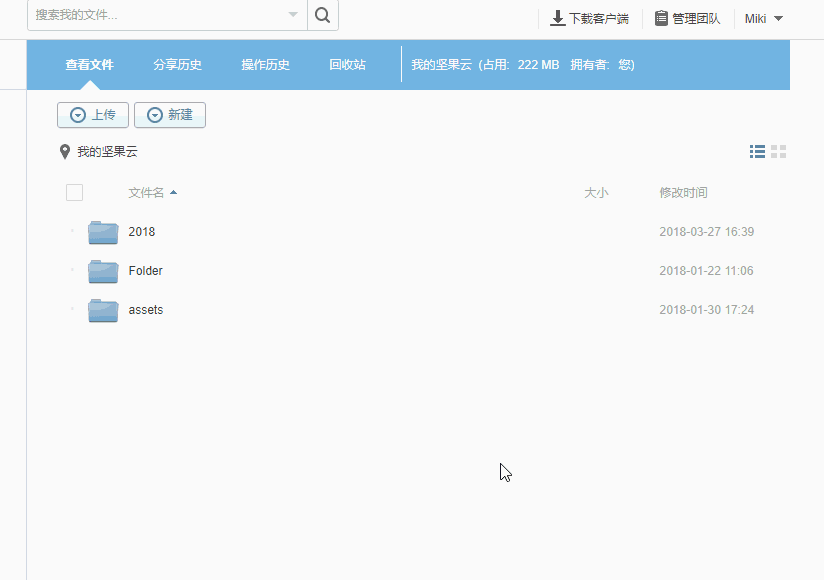Open the folder named 2018

click(x=142, y=232)
